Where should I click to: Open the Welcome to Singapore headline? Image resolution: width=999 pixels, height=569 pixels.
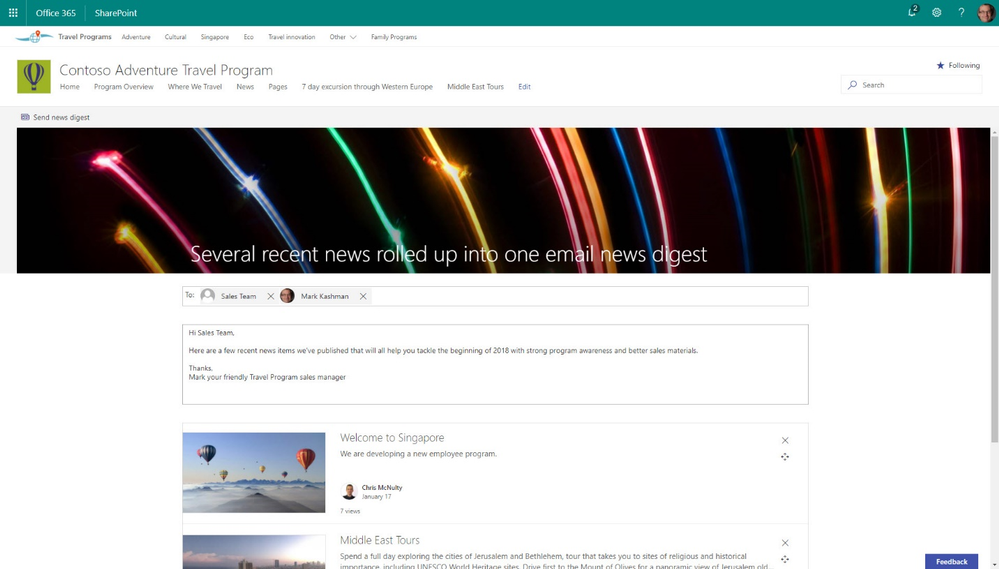392,438
